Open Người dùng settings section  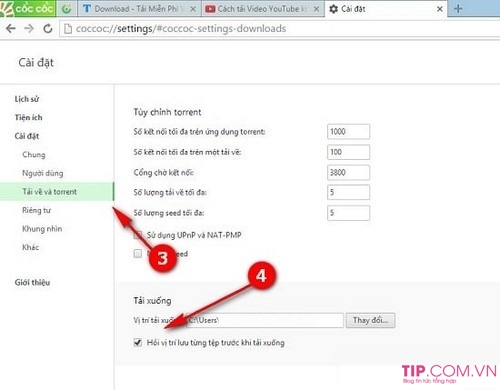pos(43,173)
